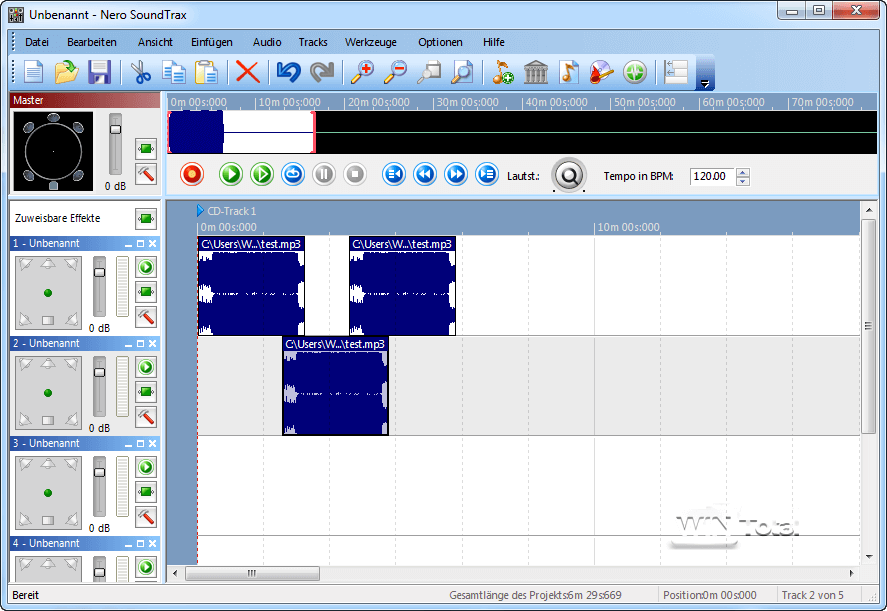Viewport: 887px width, 611px height.
Task: Click the Redo arrow icon
Action: click(322, 72)
